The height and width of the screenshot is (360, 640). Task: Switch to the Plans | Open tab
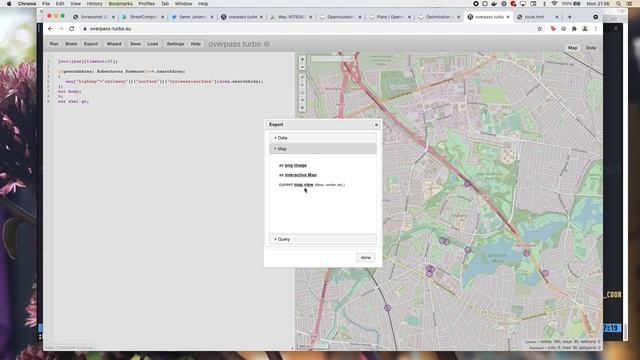389,17
